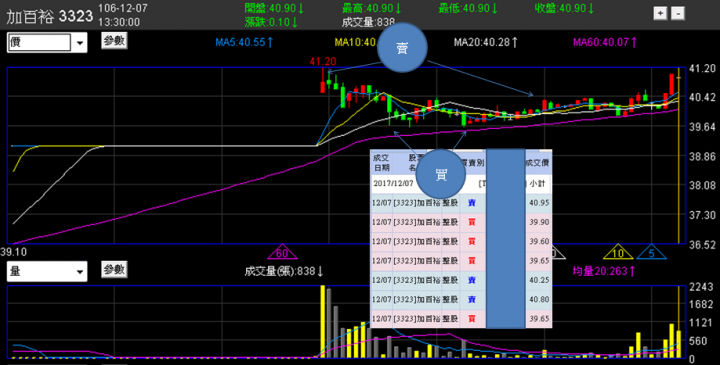
Task: Click the tallest yellow volume bar
Action: coord(323,321)
